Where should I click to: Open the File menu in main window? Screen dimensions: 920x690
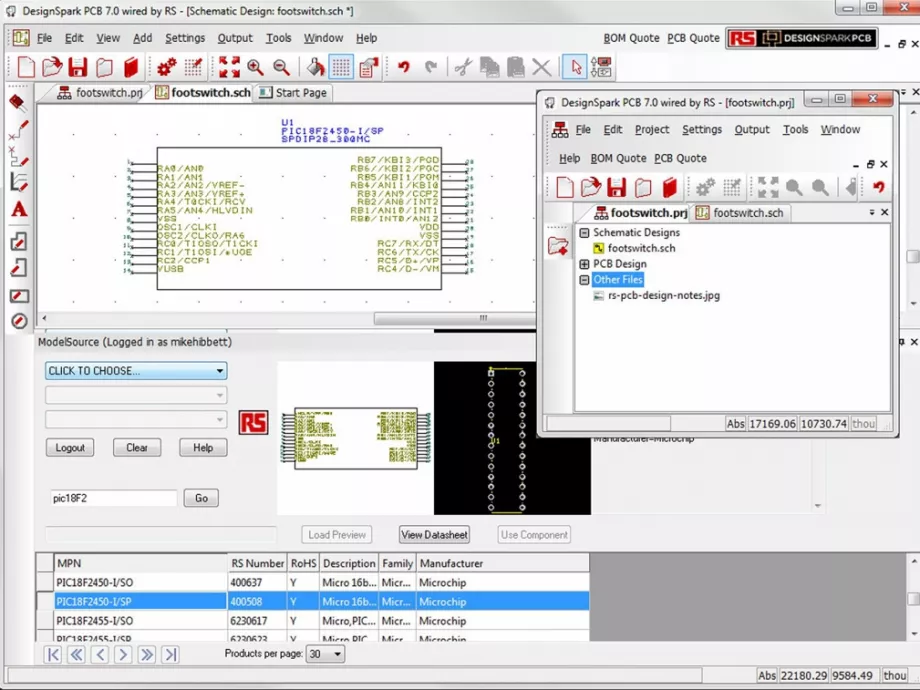coord(45,38)
